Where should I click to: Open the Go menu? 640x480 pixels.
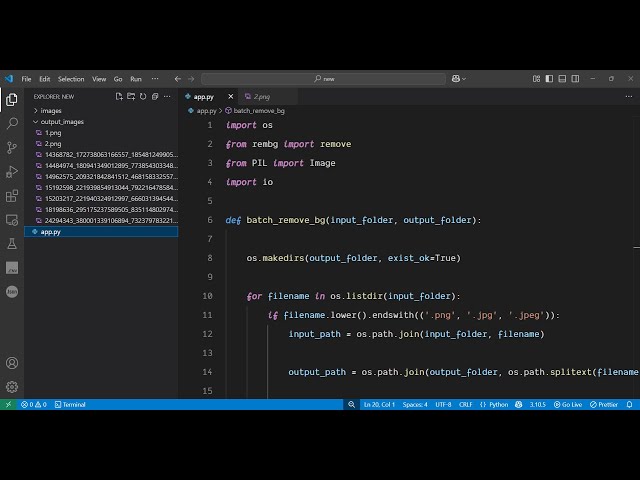pos(118,79)
